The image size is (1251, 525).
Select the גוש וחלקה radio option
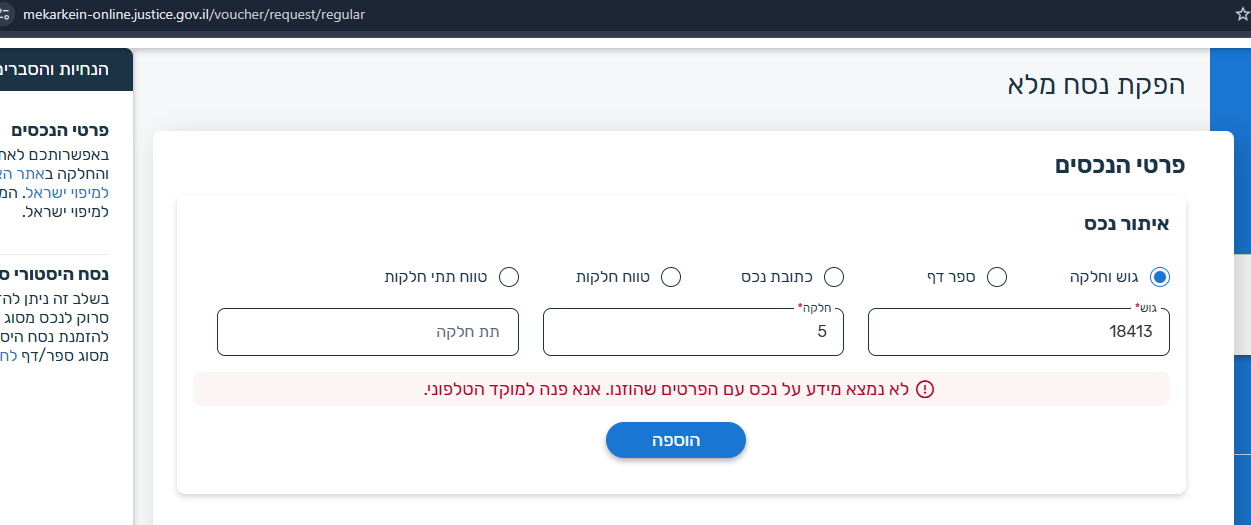[x=1160, y=277]
